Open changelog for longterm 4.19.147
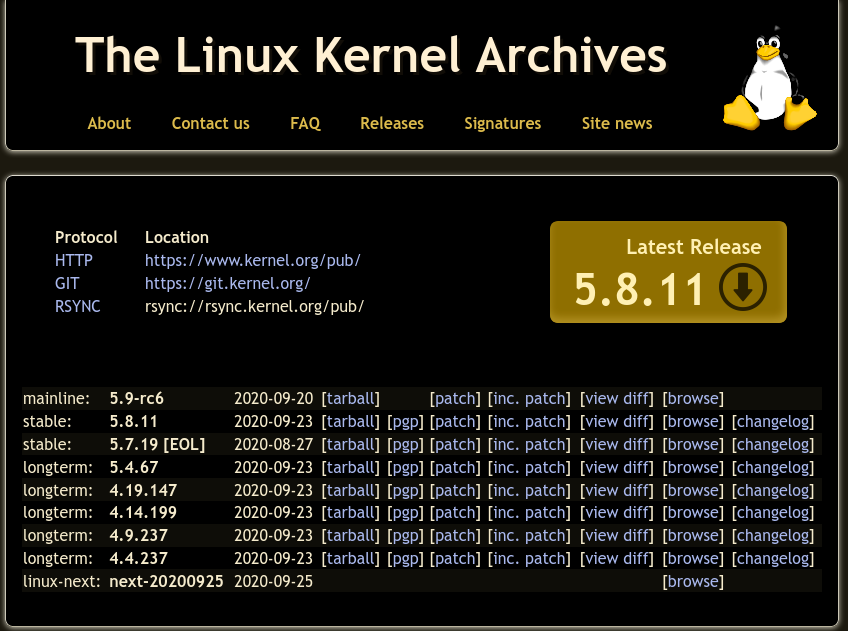Screen dimensions: 848x631 tap(773, 490)
